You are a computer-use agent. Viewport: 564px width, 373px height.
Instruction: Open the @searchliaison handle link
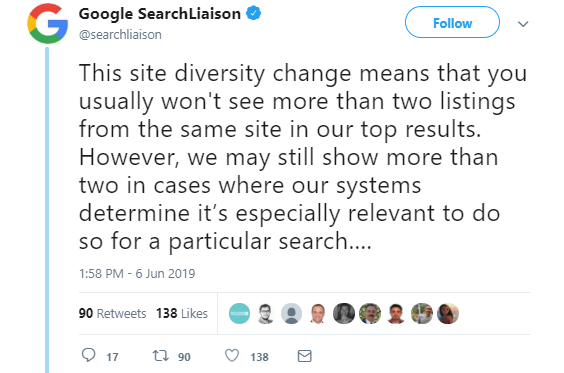(x=120, y=35)
